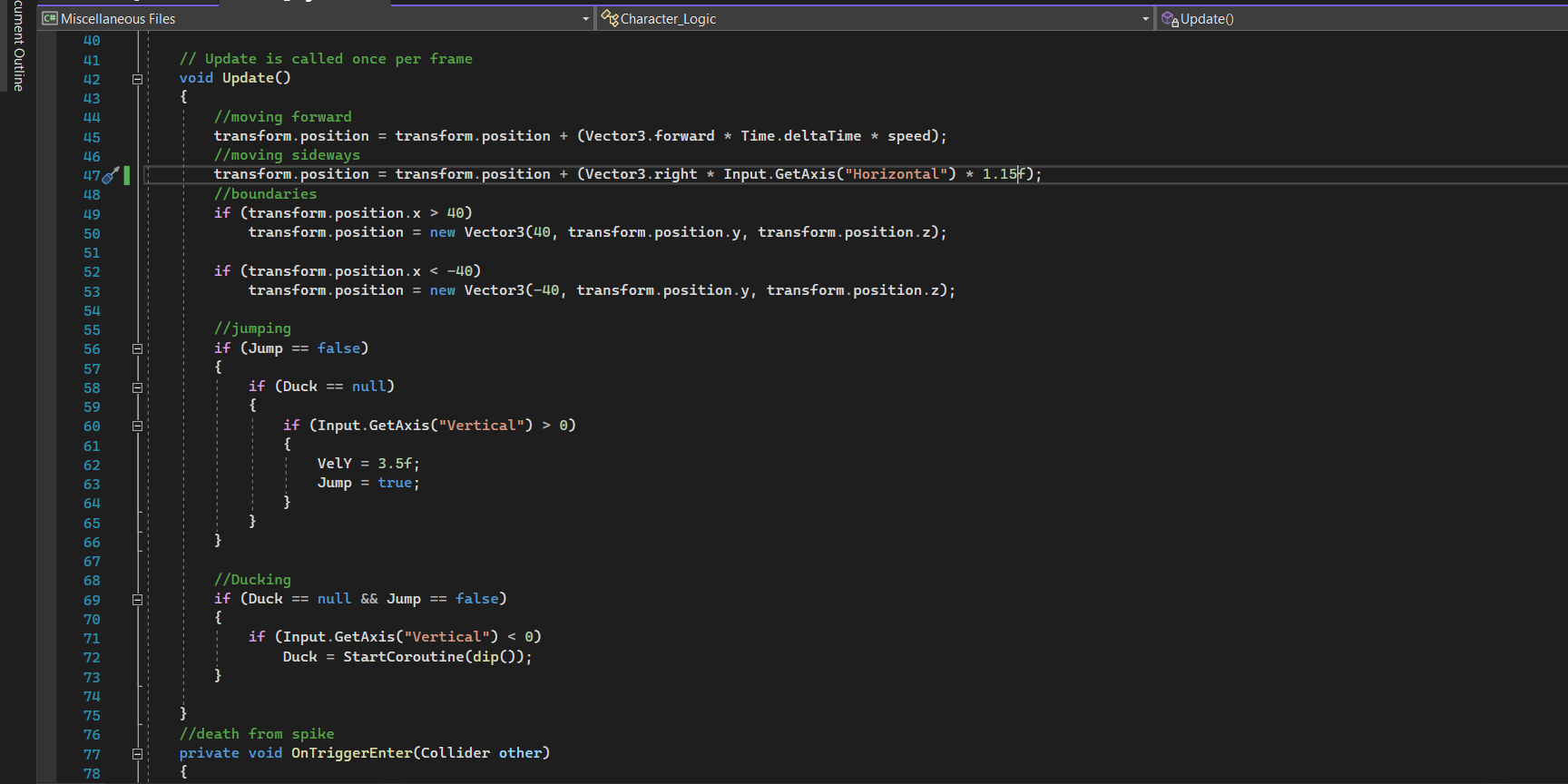Collapse the Ducking if block on line 69

[x=138, y=600]
